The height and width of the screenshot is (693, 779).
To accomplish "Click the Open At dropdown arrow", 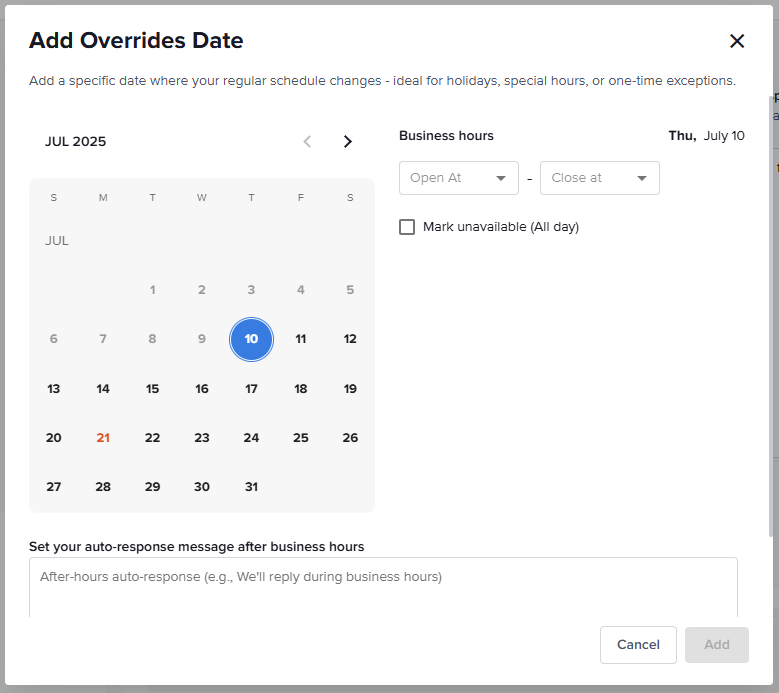I will point(501,178).
